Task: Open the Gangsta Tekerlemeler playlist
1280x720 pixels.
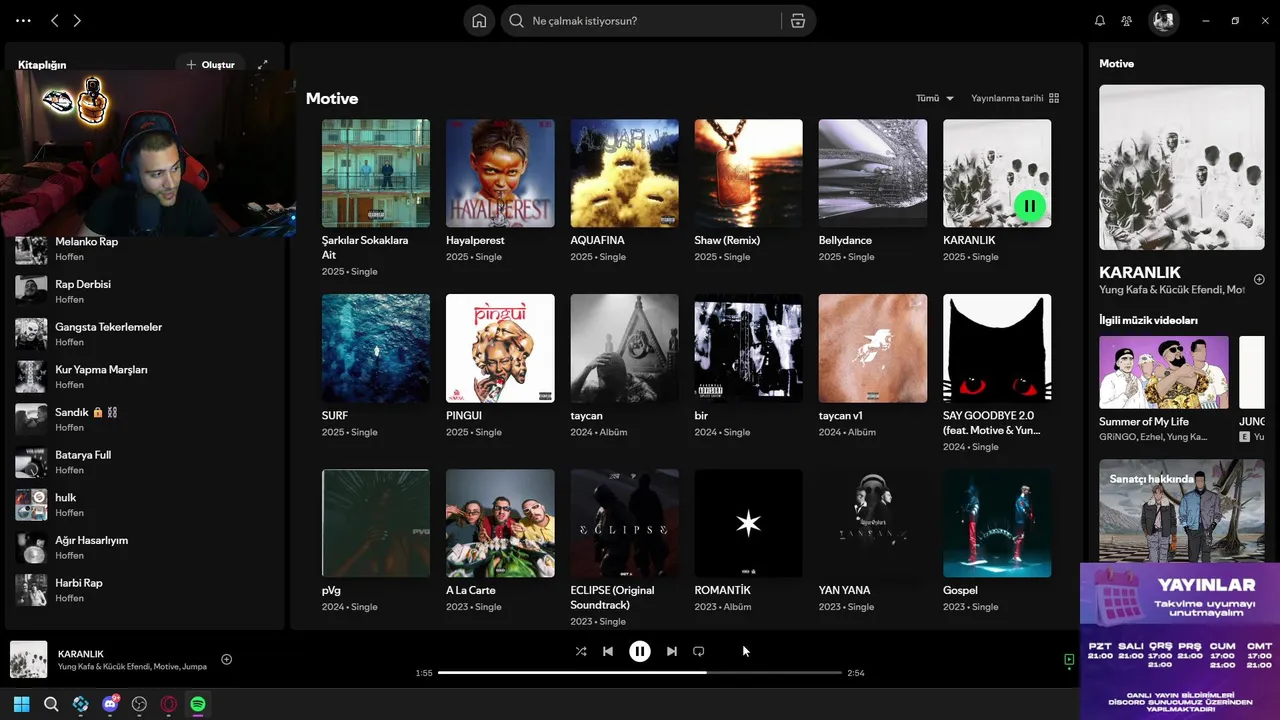Action: click(145, 334)
